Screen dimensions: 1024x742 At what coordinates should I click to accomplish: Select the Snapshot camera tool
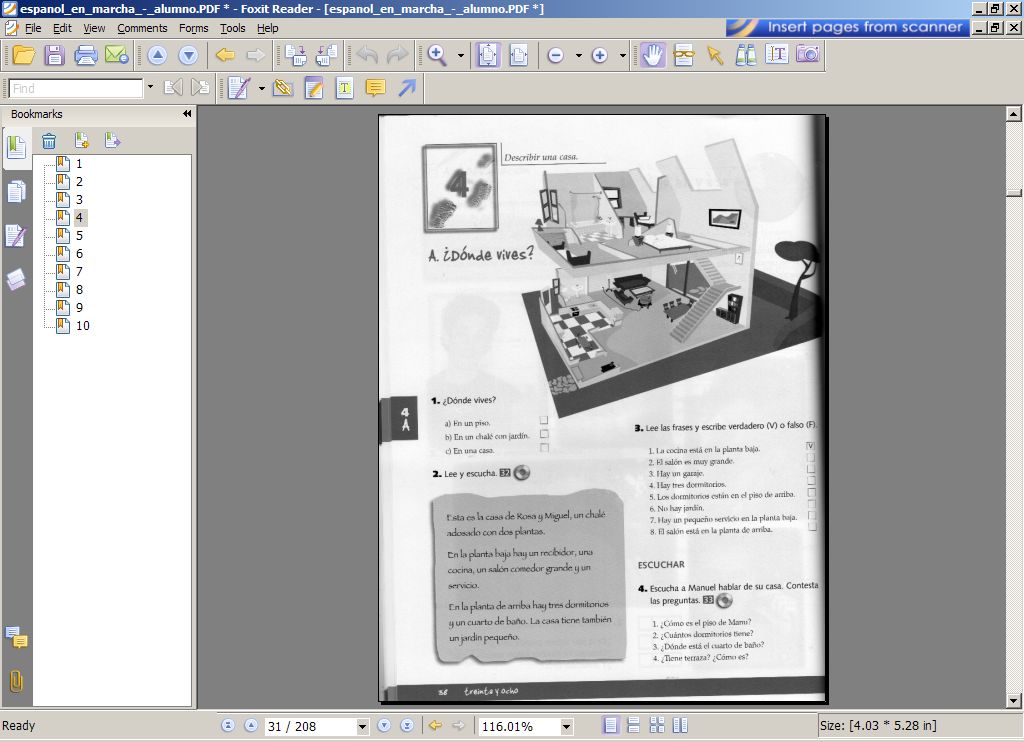(x=807, y=55)
